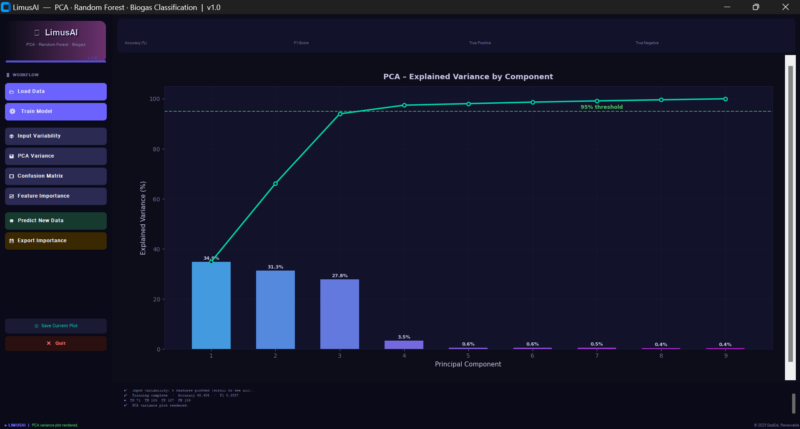The image size is (800, 429).
Task: Click the Input Variability icon
Action: point(11,136)
